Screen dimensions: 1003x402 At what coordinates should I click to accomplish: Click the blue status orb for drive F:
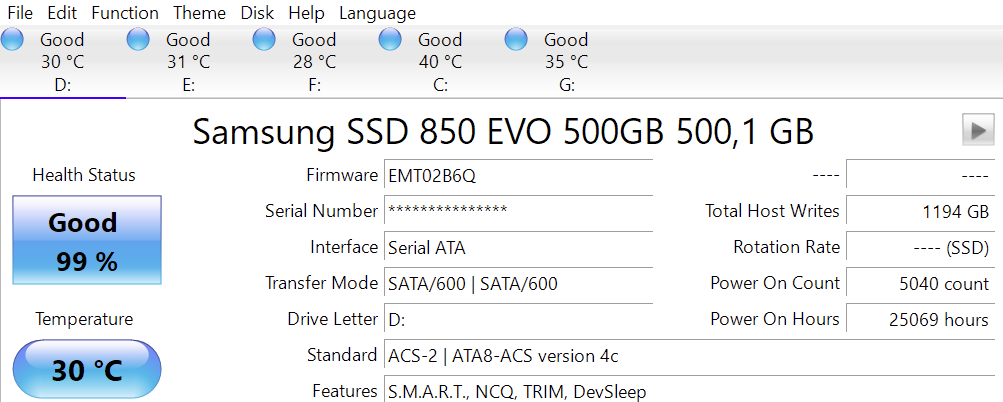(264, 40)
